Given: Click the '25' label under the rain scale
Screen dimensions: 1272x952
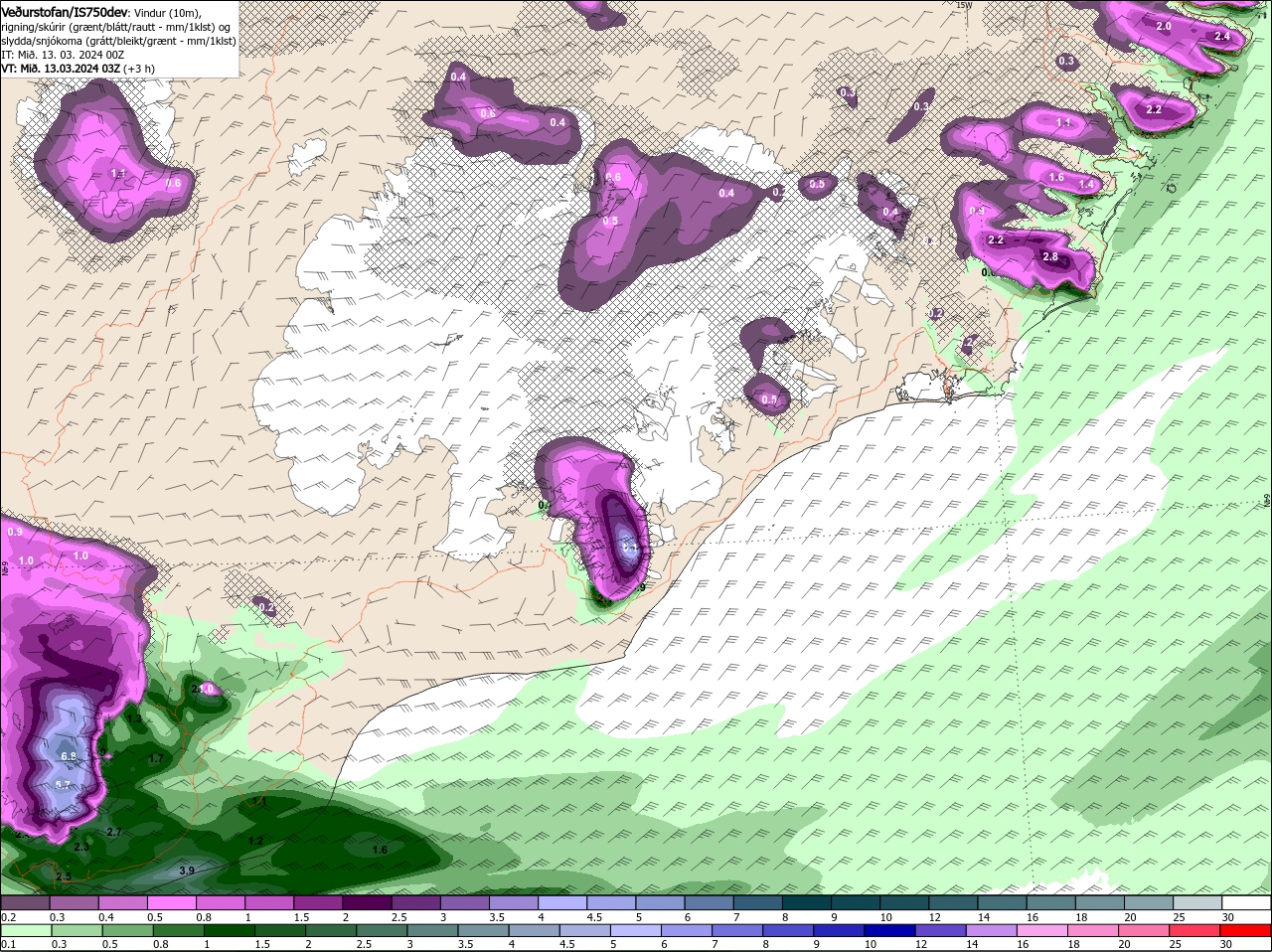Looking at the screenshot, I should coord(1175,945).
